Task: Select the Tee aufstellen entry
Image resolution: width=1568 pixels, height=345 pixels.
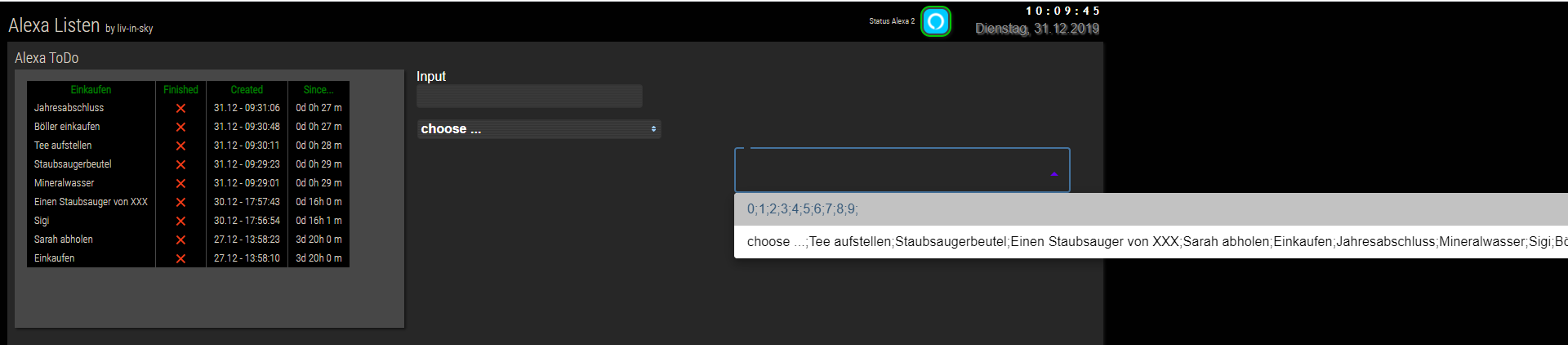Action: (x=63, y=146)
